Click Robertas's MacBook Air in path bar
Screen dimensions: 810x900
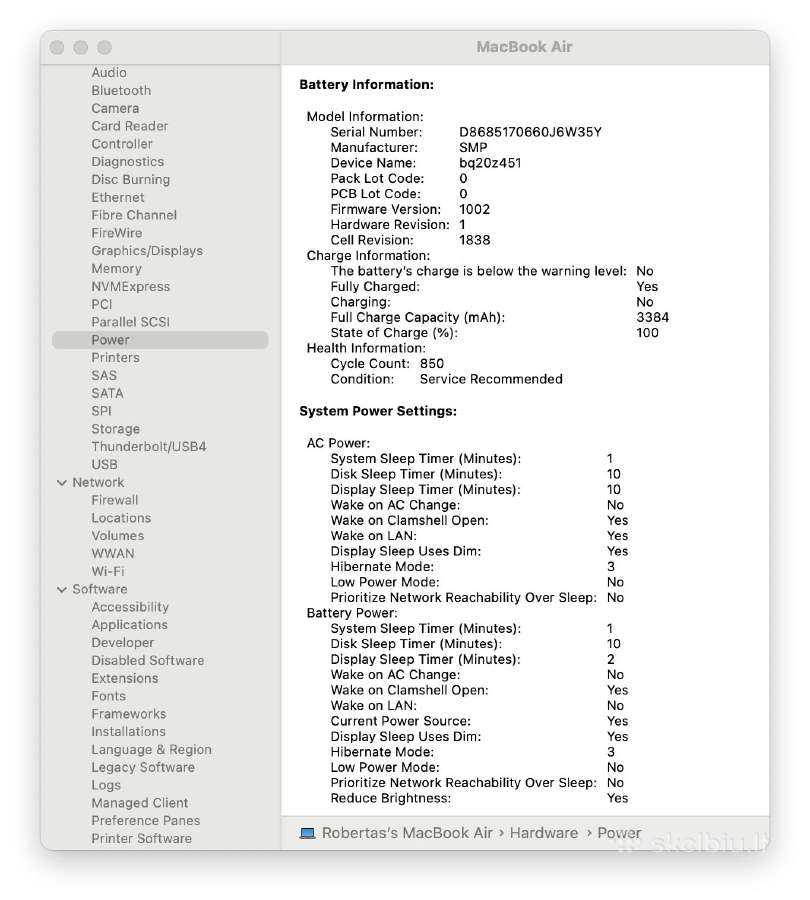(407, 833)
